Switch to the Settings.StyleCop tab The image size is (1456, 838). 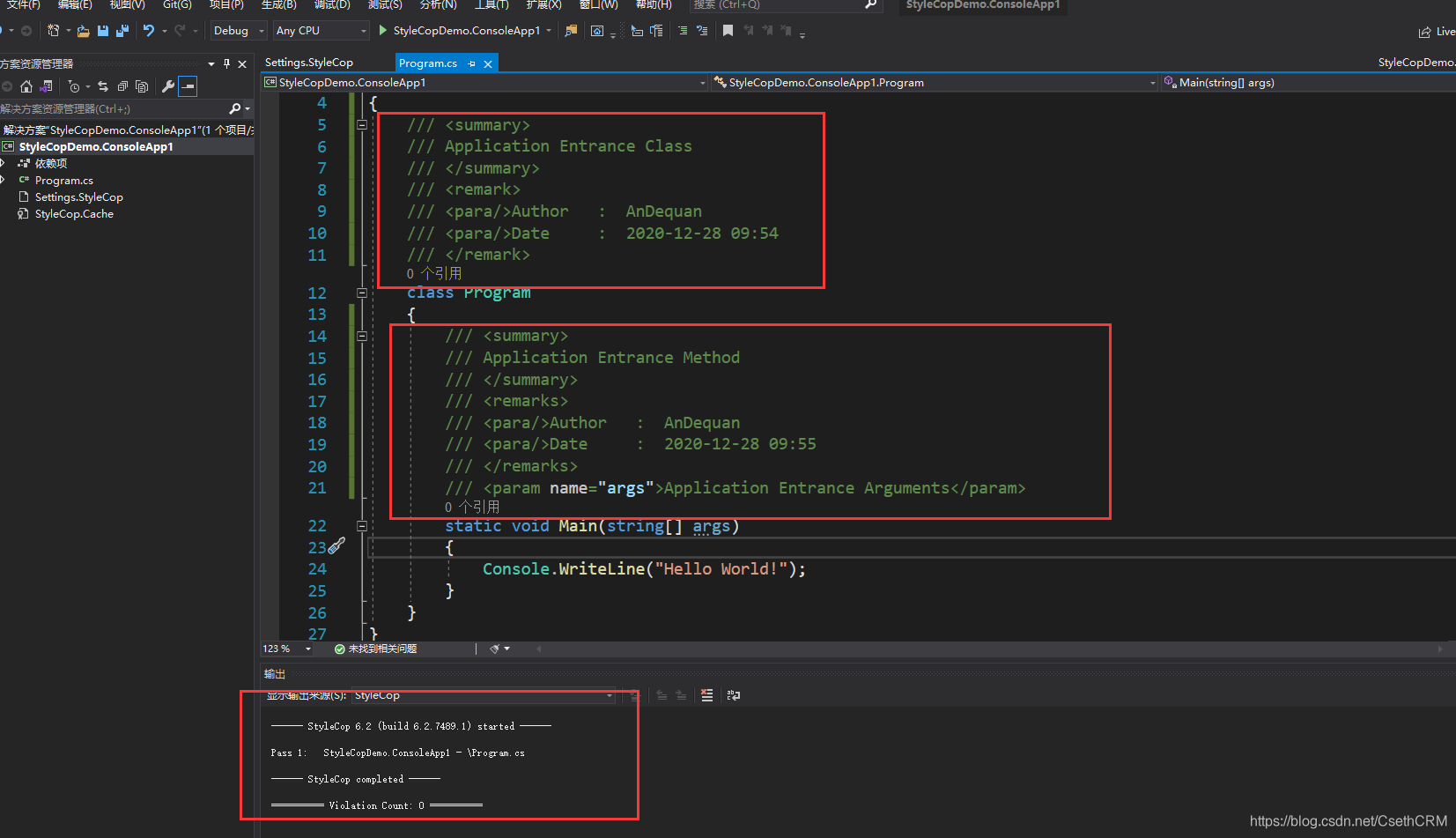click(309, 63)
